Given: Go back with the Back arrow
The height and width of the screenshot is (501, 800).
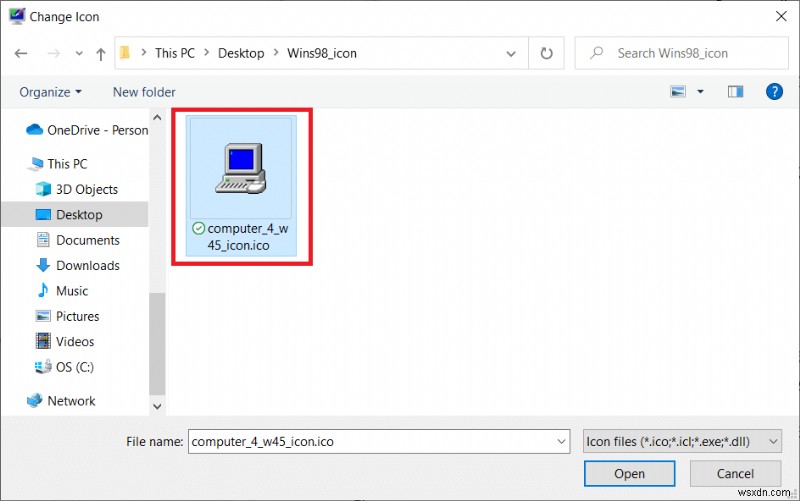Looking at the screenshot, I should click(21, 53).
